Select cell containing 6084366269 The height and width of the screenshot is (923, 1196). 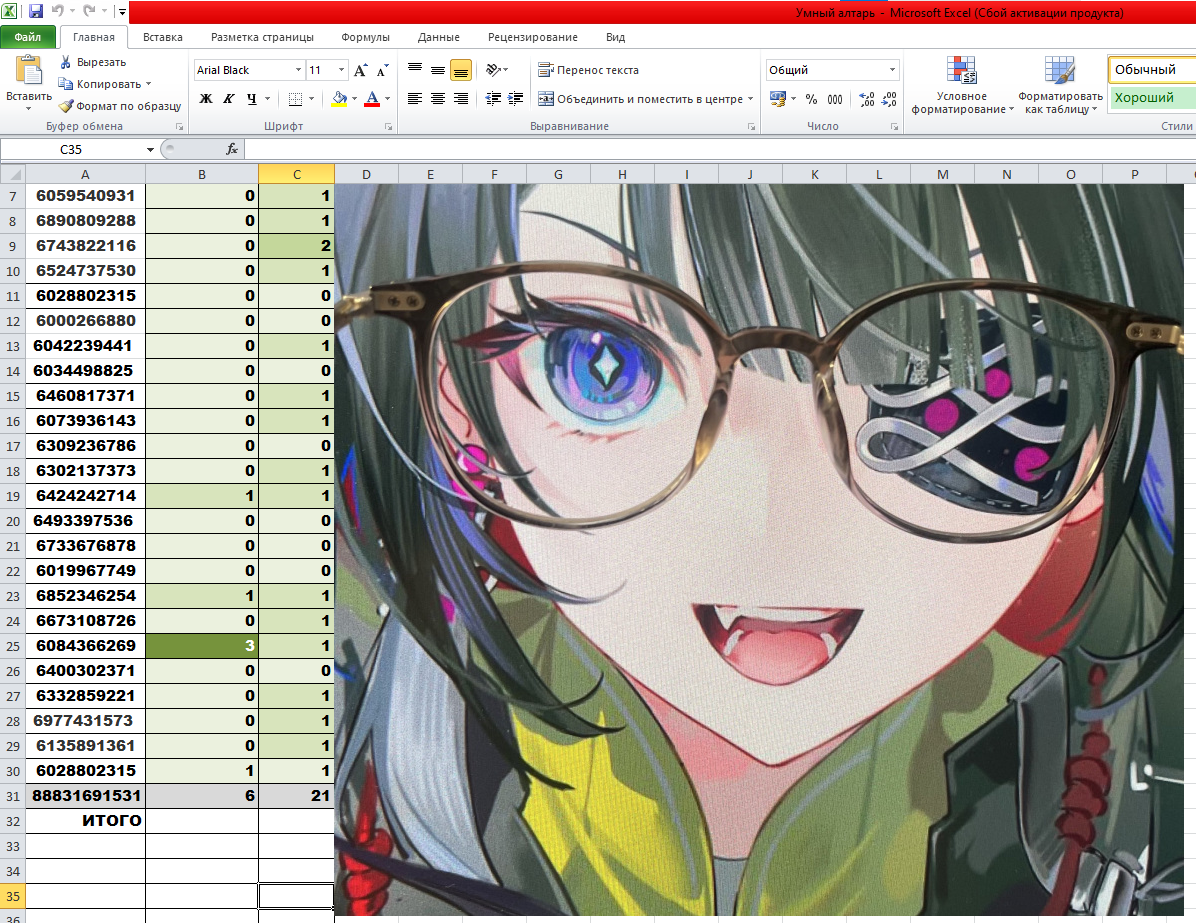coord(85,645)
